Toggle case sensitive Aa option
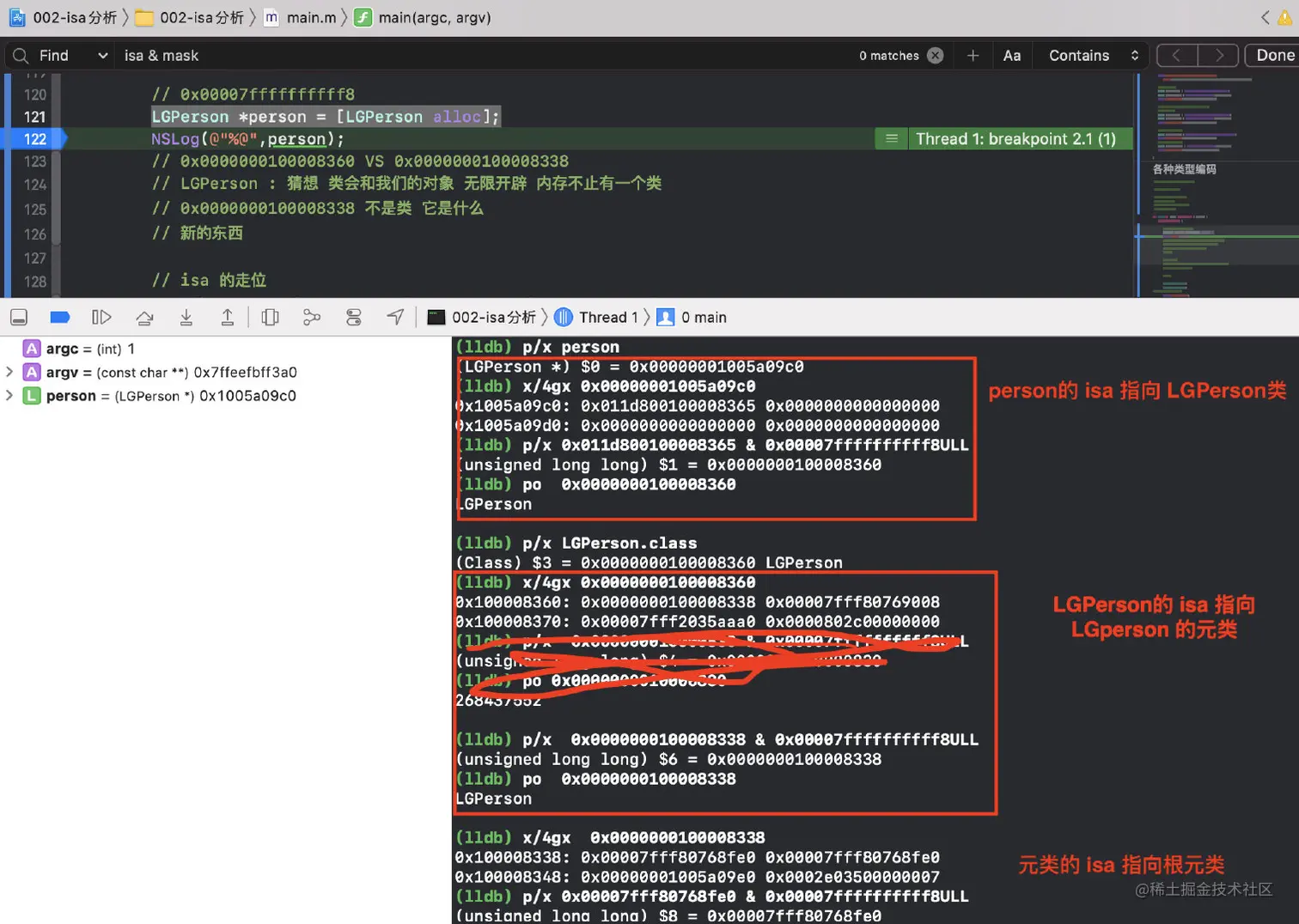Image resolution: width=1299 pixels, height=924 pixels. 1012,55
